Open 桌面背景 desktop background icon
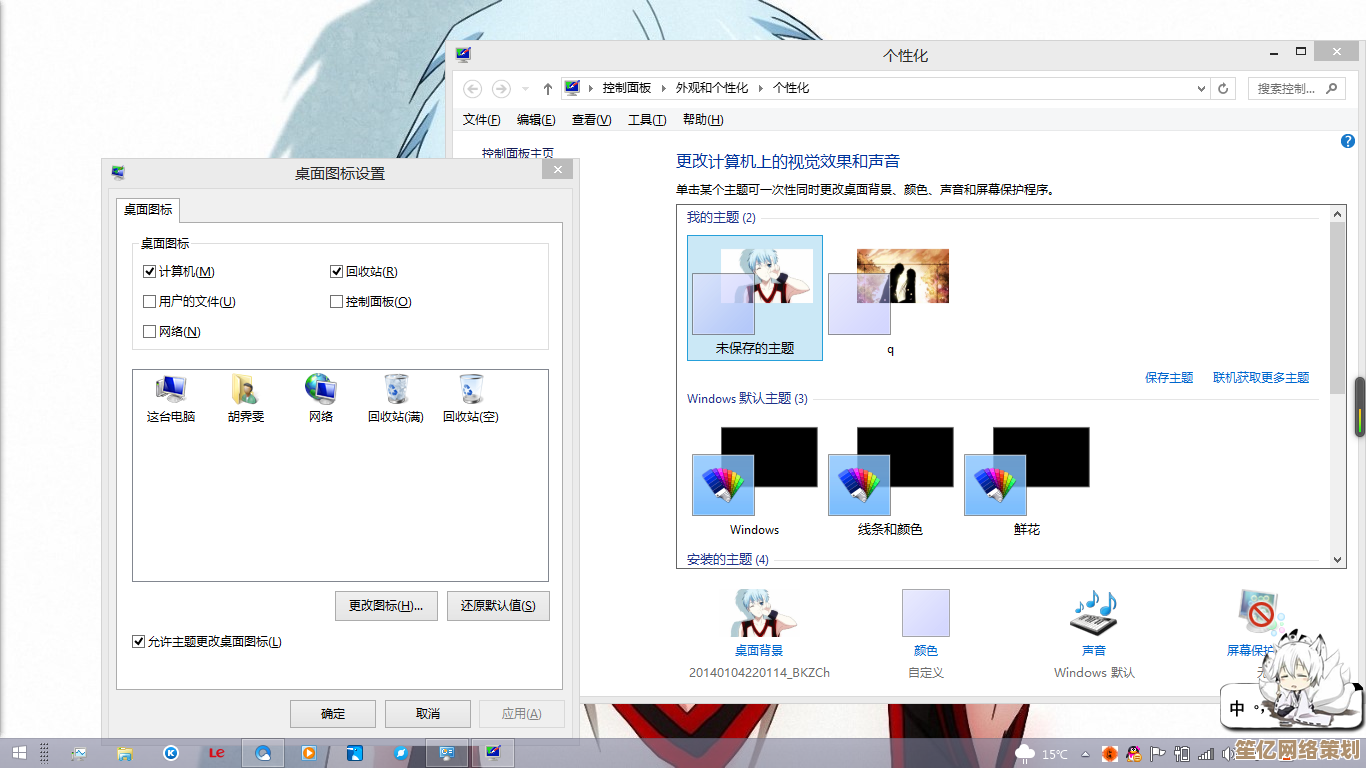 (759, 614)
